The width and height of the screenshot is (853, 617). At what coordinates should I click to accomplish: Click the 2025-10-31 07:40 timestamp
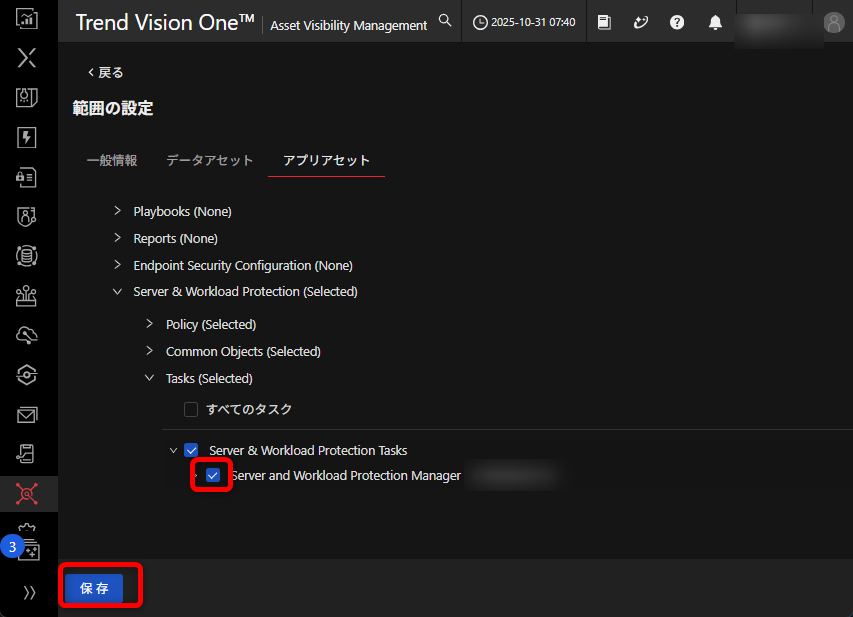pyautogui.click(x=533, y=22)
